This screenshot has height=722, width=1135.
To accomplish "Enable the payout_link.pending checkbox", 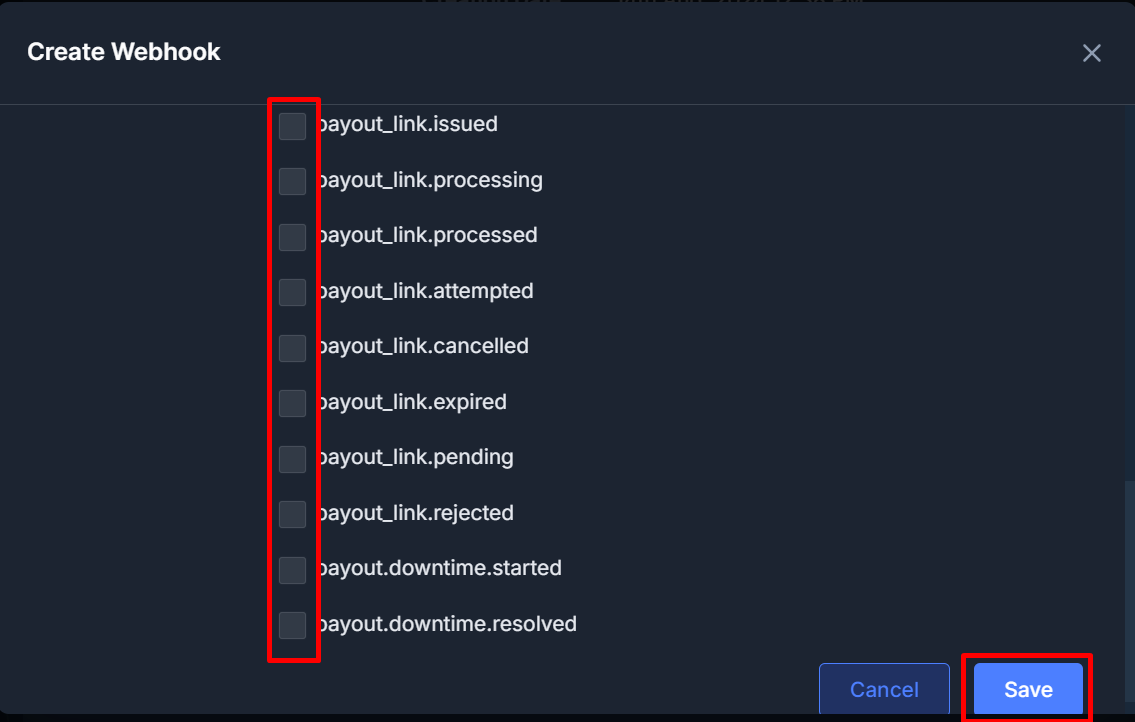I will tap(292, 459).
